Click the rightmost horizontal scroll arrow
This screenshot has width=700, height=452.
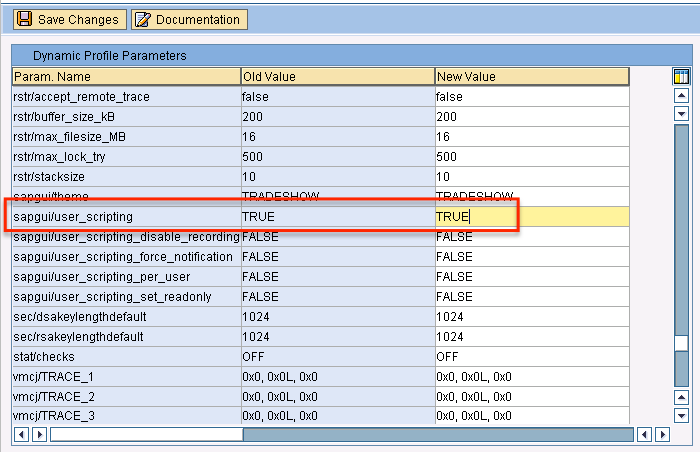(x=661, y=434)
